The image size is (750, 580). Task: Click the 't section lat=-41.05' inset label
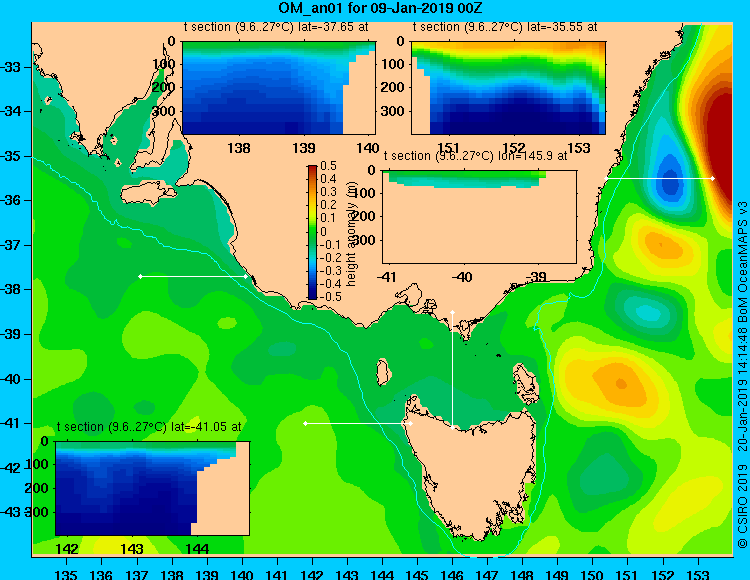149,427
